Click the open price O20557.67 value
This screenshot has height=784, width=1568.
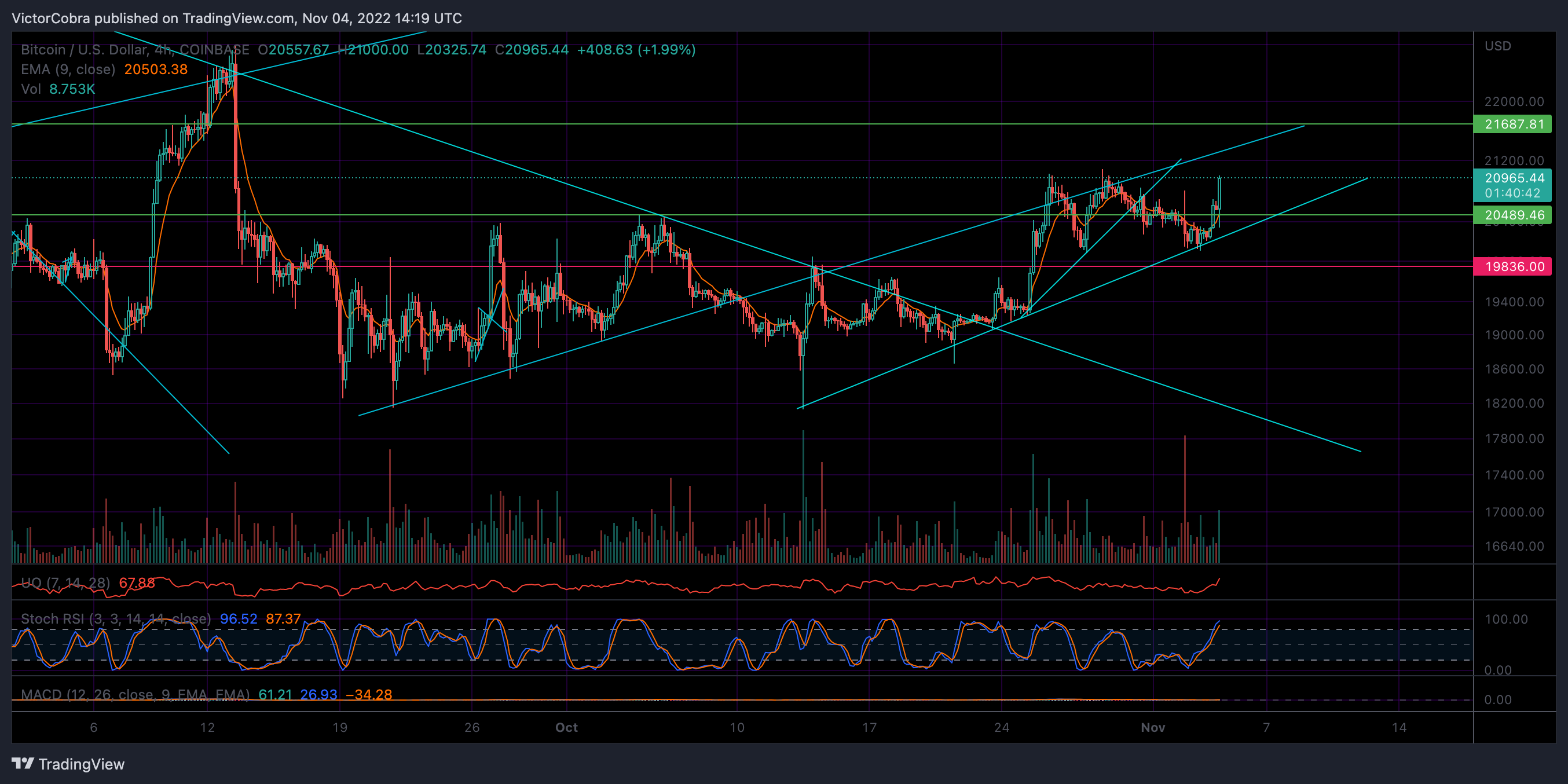point(294,50)
